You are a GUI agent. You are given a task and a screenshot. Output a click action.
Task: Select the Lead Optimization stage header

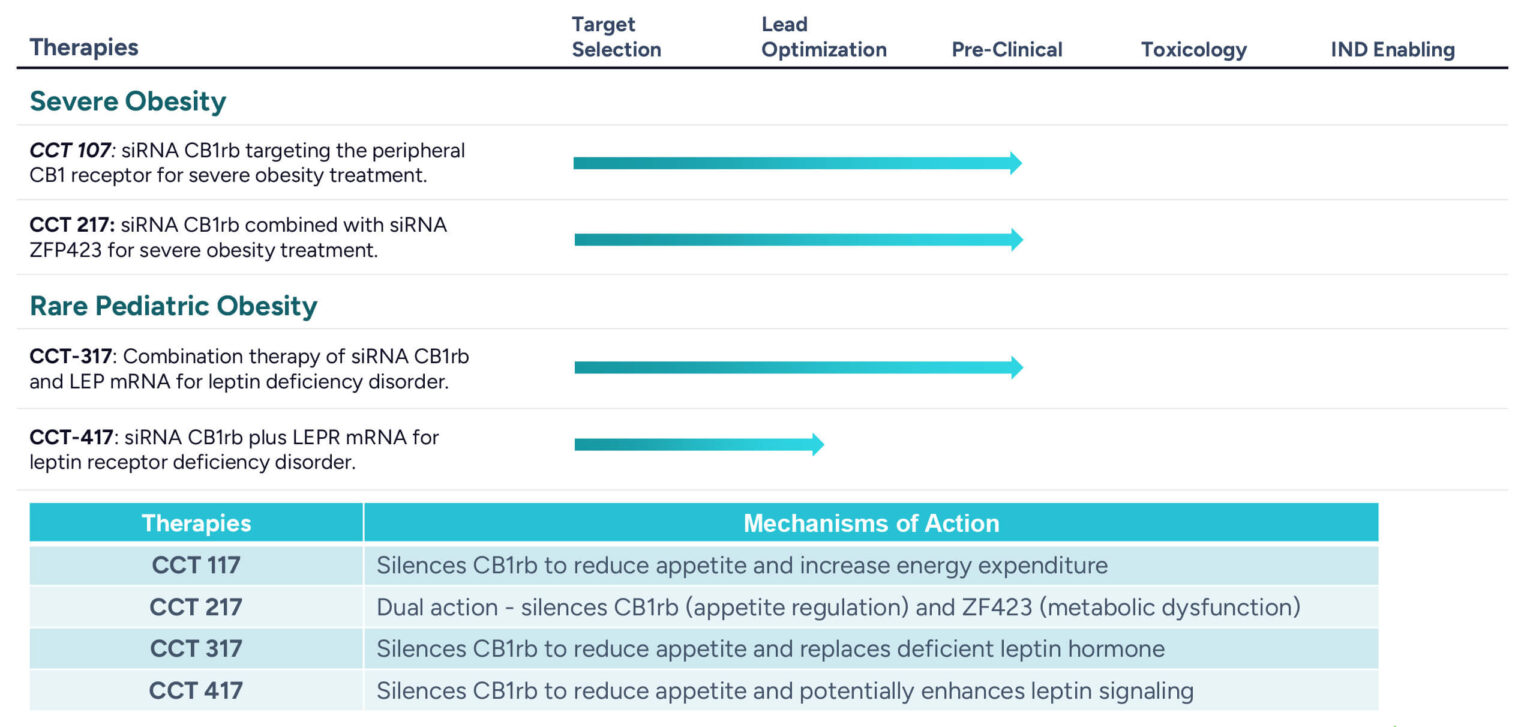tap(823, 37)
